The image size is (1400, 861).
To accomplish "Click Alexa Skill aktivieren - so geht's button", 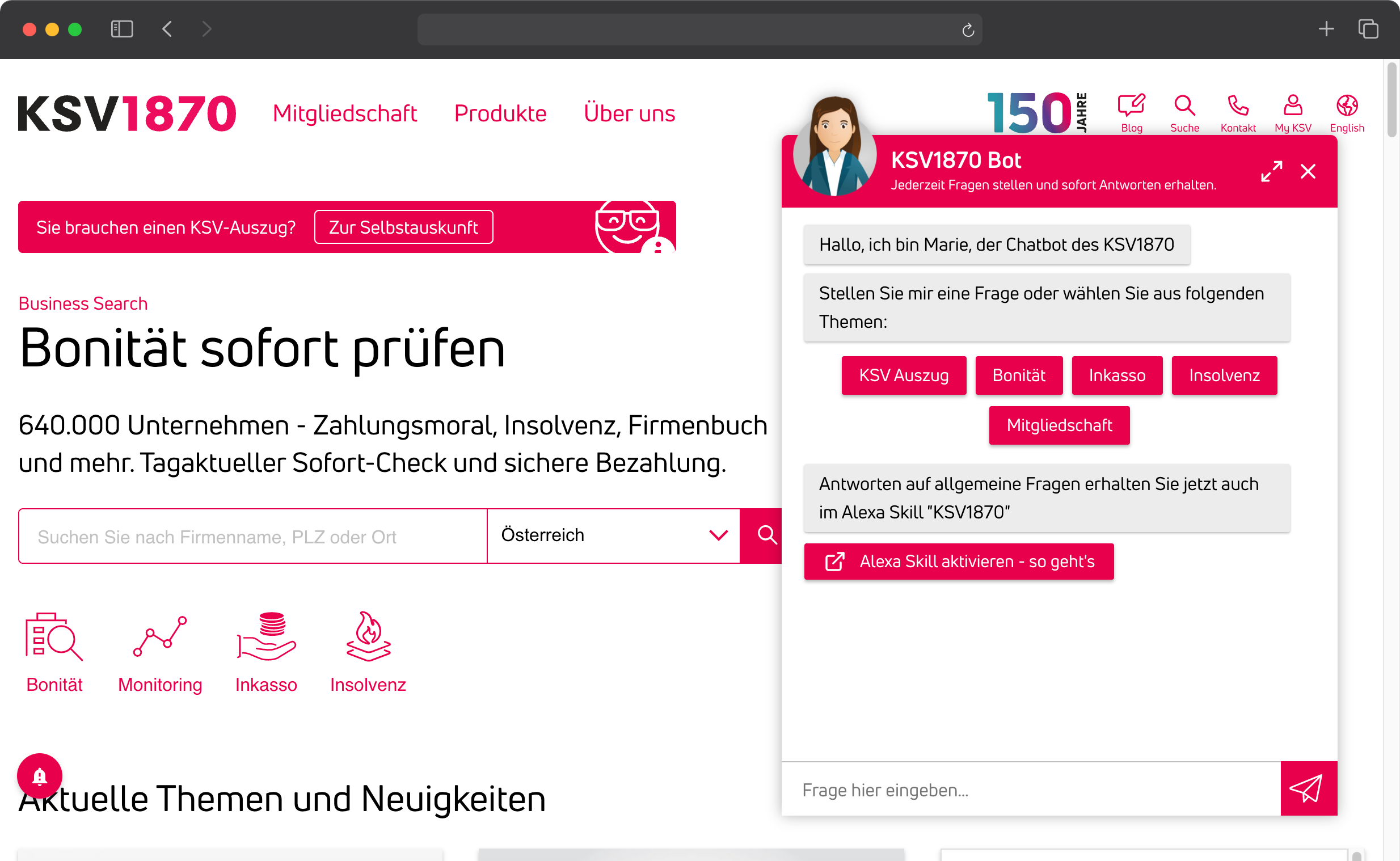I will click(959, 561).
